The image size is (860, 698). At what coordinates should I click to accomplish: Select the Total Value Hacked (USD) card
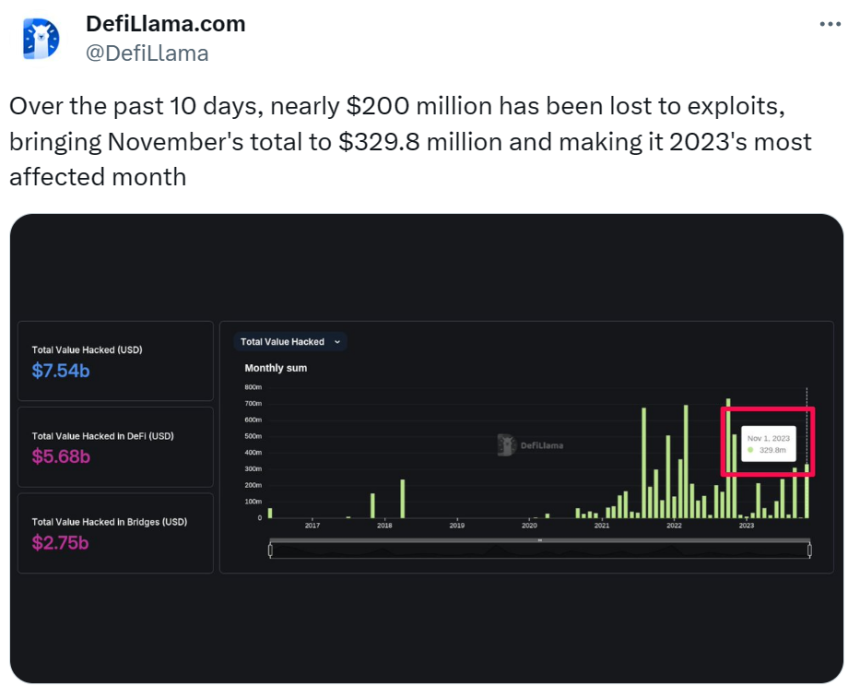(116, 361)
